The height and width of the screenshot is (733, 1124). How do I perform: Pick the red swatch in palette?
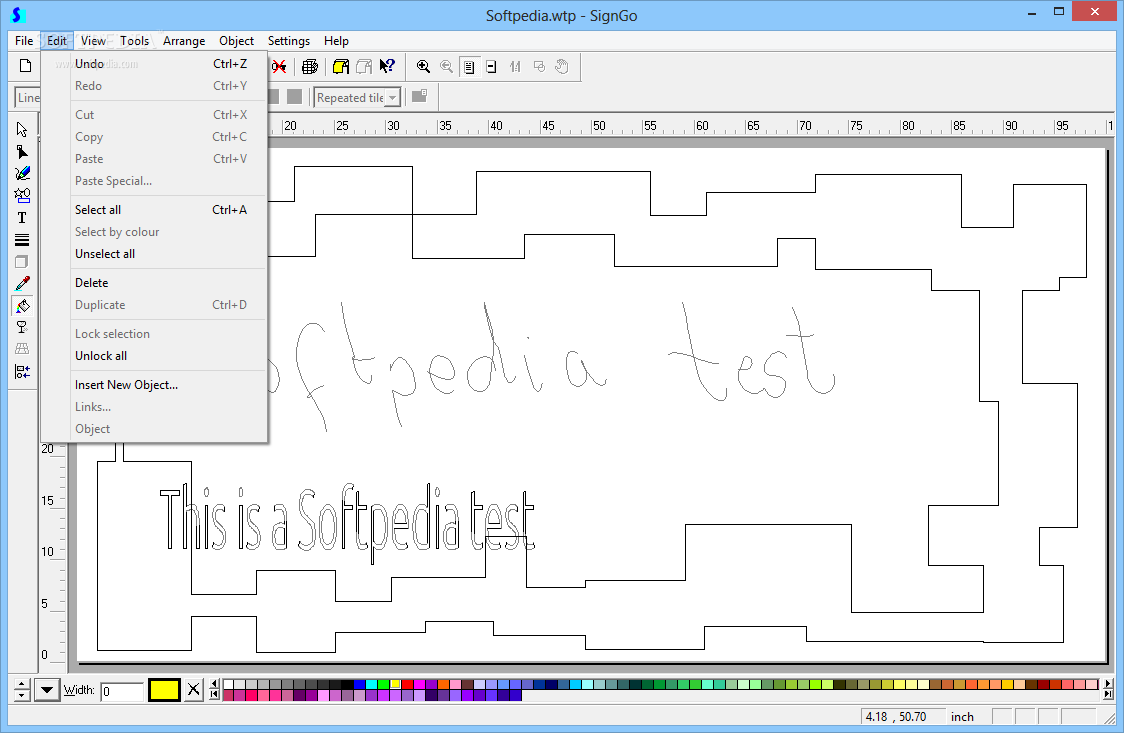pyautogui.click(x=406, y=684)
